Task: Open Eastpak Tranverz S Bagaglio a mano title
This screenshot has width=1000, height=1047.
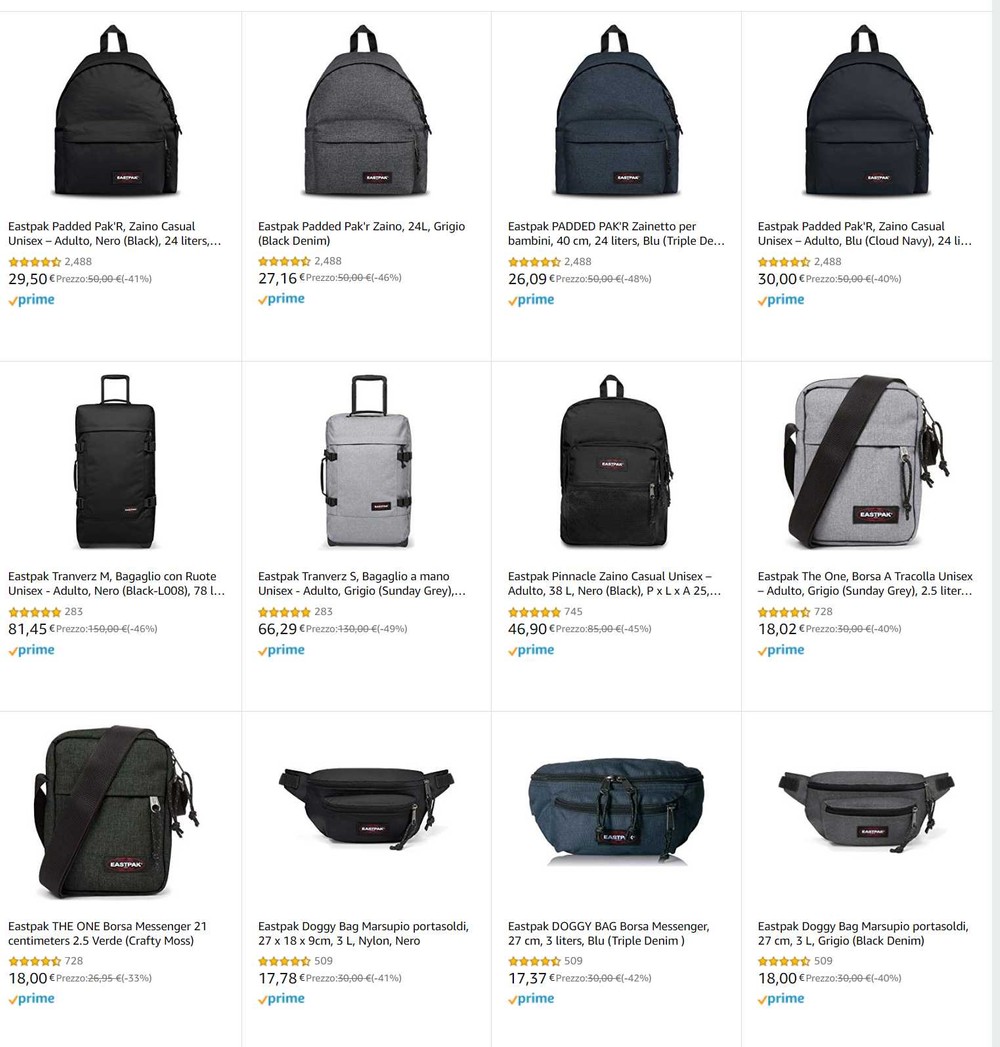Action: (x=362, y=584)
